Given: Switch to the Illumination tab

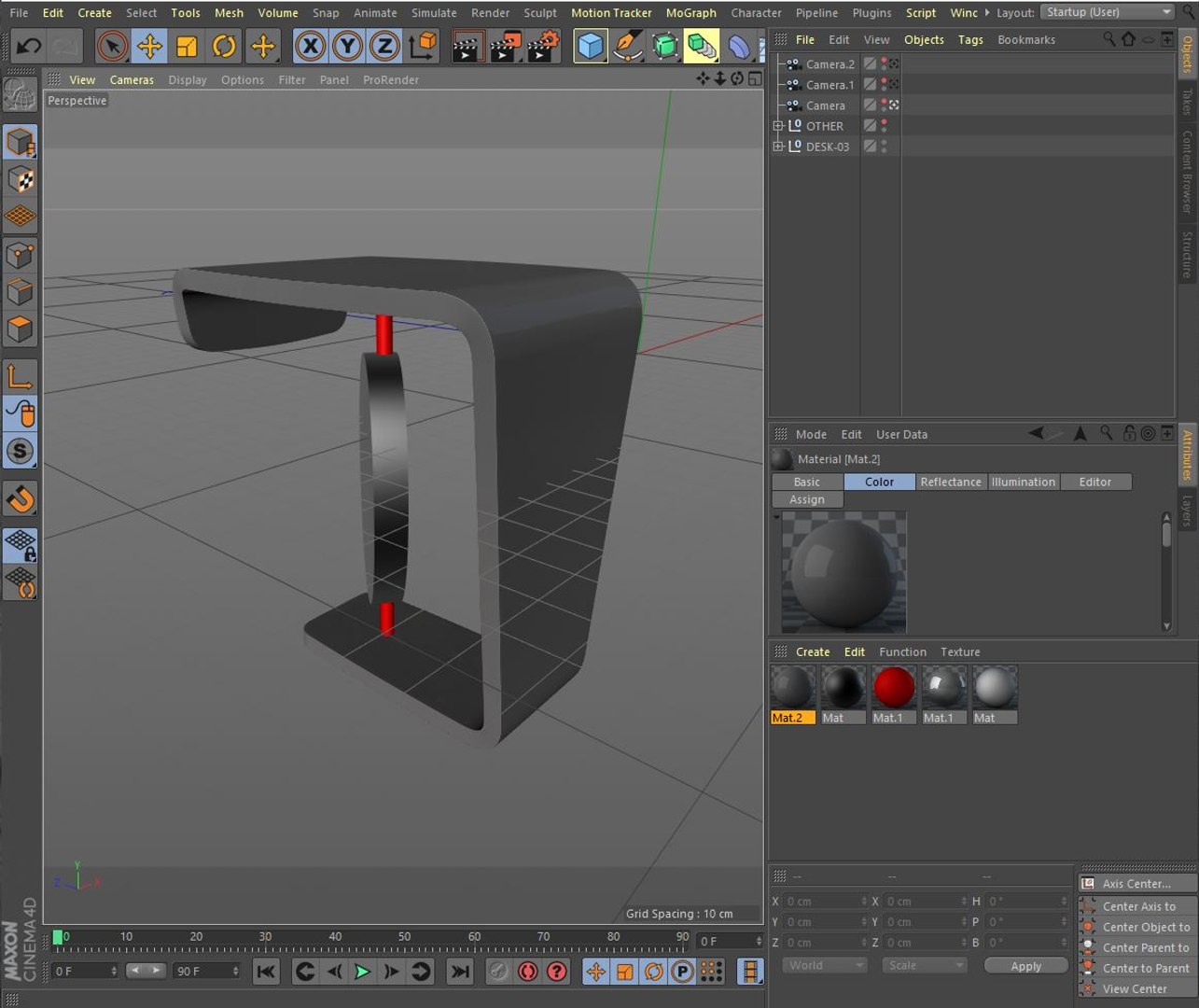Looking at the screenshot, I should point(1024,482).
